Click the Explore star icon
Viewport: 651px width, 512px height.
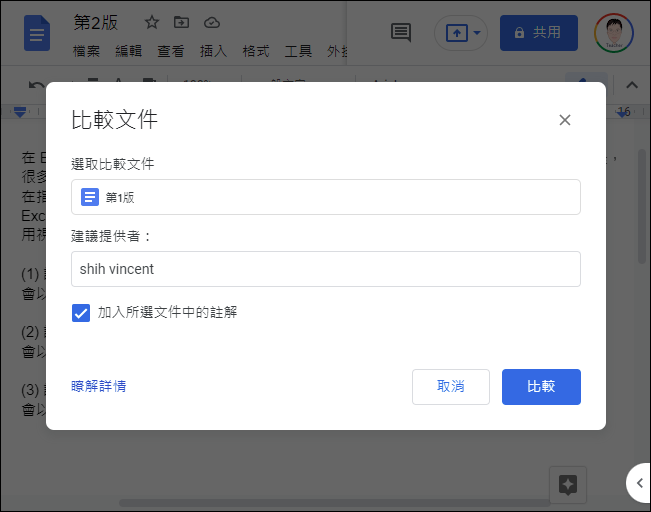coord(568,485)
